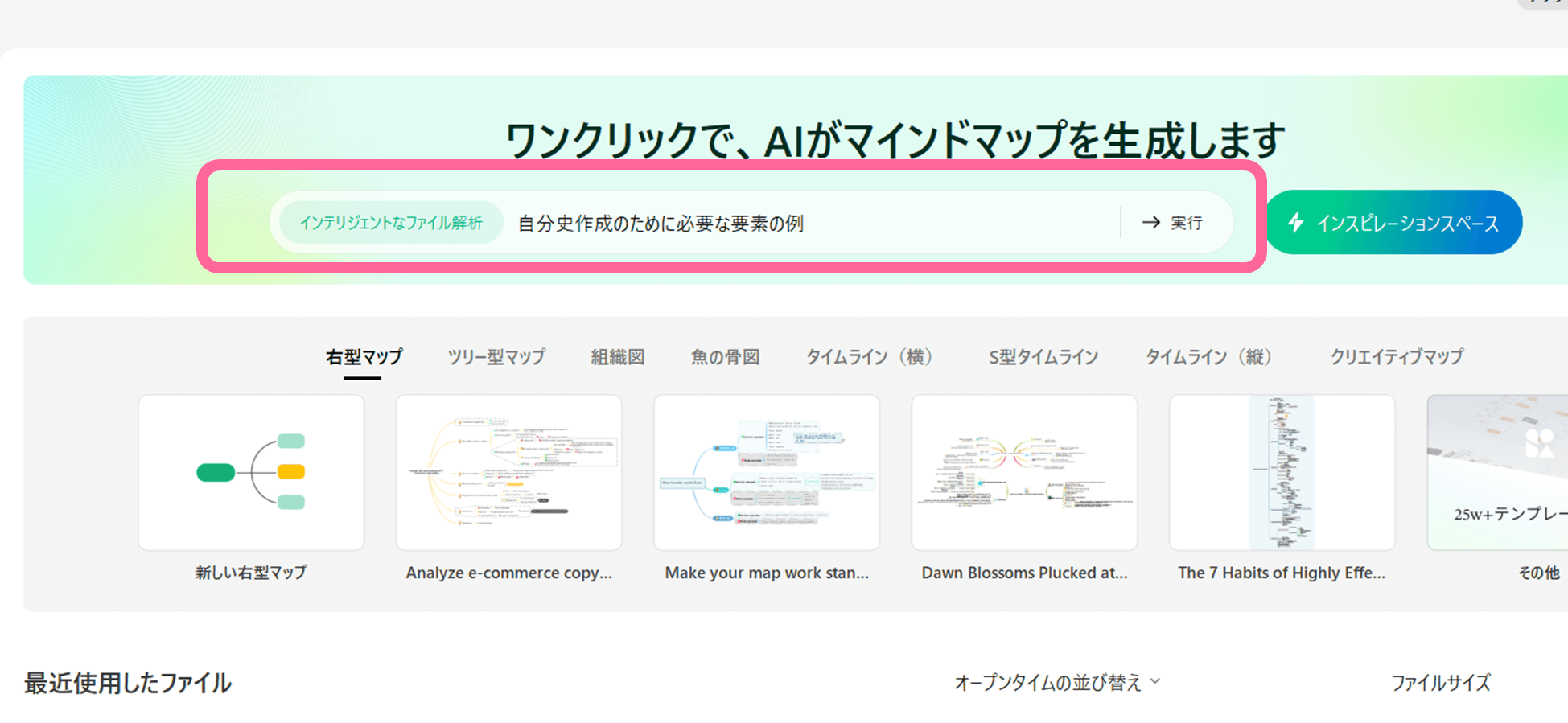Open Analyze e-commerce copy template thumbnail
This screenshot has height=723, width=1568.
[509, 472]
